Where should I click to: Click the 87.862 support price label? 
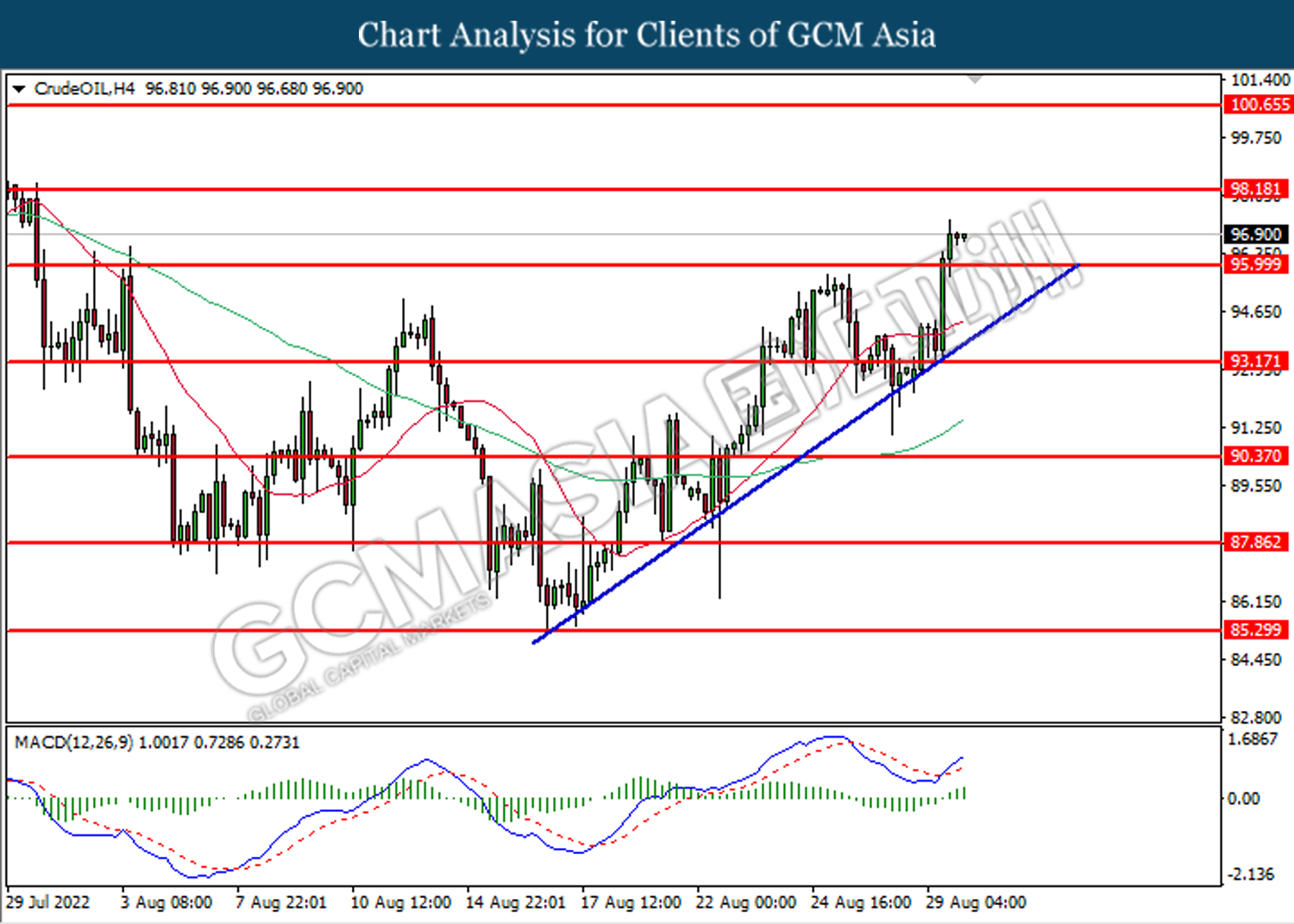click(x=1256, y=542)
